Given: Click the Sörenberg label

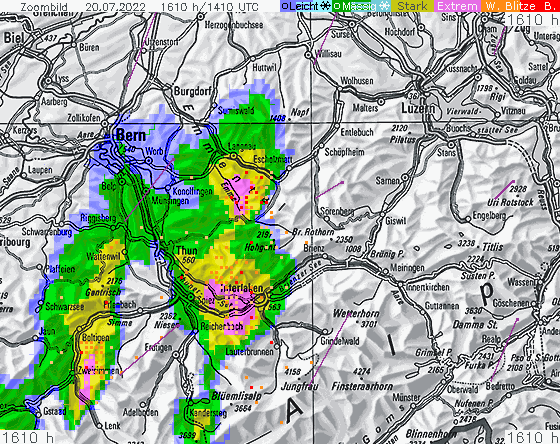Looking at the screenshot, I should click(337, 211).
